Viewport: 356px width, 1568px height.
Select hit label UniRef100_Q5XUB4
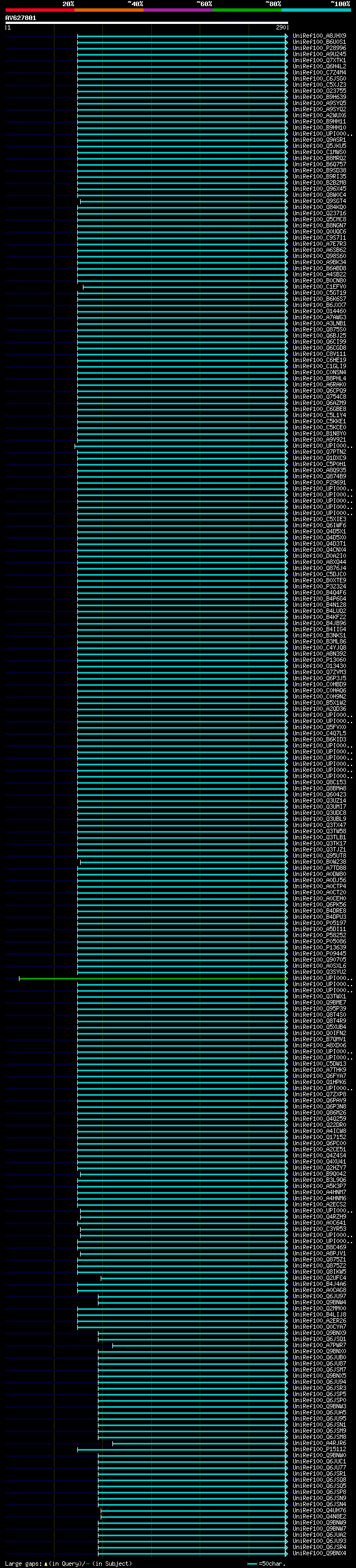319,1027
